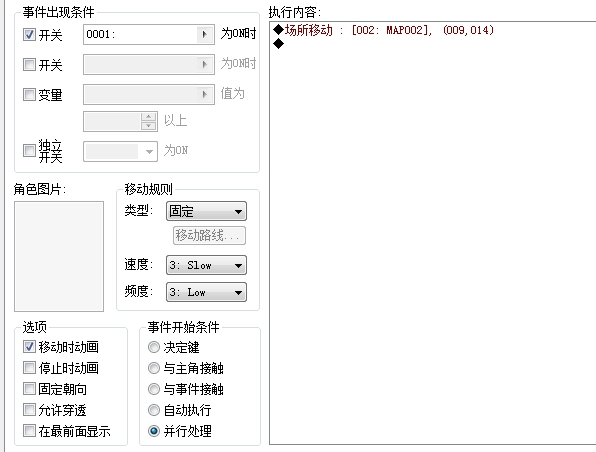
Task: Select the 决定键 trigger radio button
Action: tap(154, 347)
